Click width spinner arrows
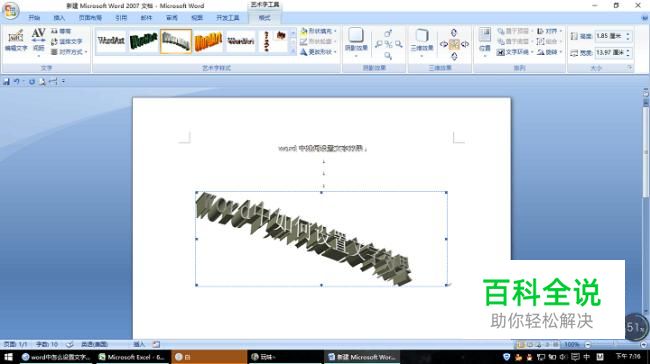Screen dimensions: 650x364 click(628, 53)
